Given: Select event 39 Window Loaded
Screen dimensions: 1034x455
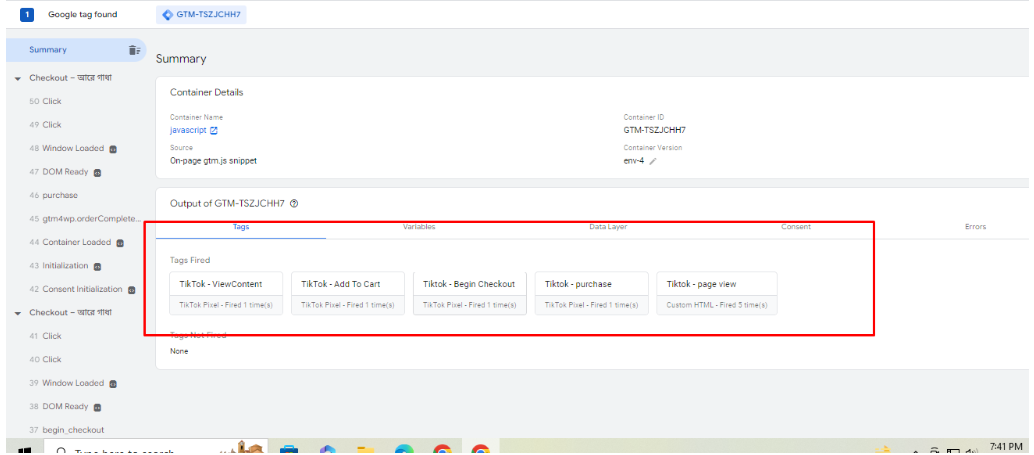Looking at the screenshot, I should tap(68, 383).
